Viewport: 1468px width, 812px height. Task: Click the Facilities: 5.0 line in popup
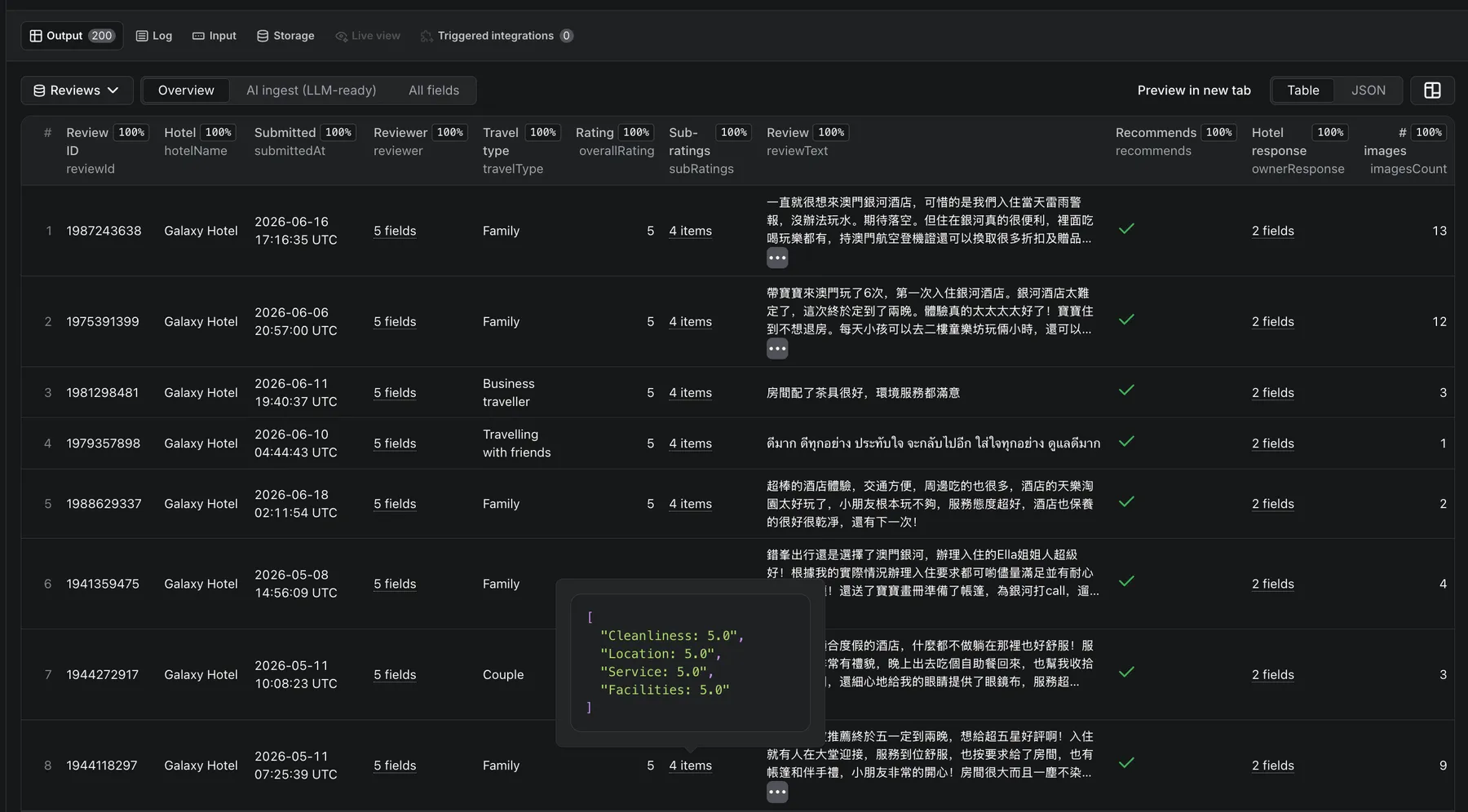click(665, 690)
